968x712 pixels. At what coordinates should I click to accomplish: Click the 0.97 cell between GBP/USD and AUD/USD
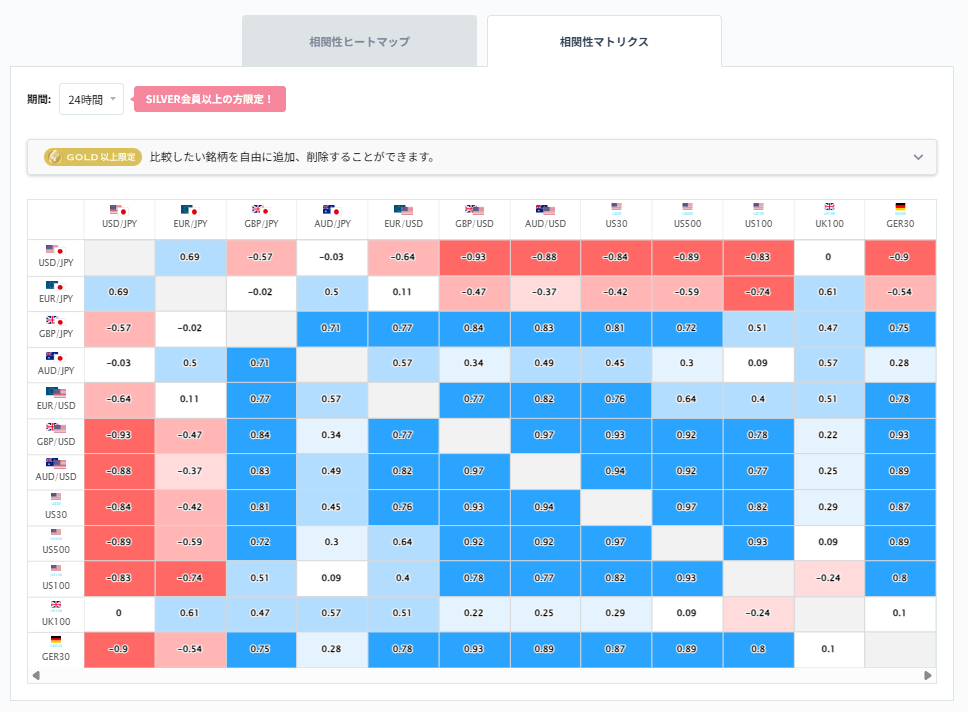545,435
